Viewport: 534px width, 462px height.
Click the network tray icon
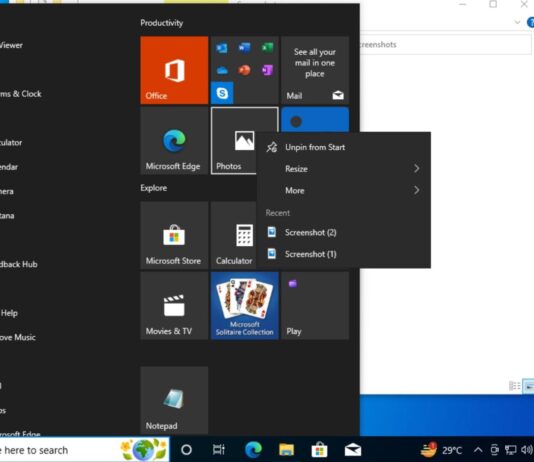[x=510, y=450]
